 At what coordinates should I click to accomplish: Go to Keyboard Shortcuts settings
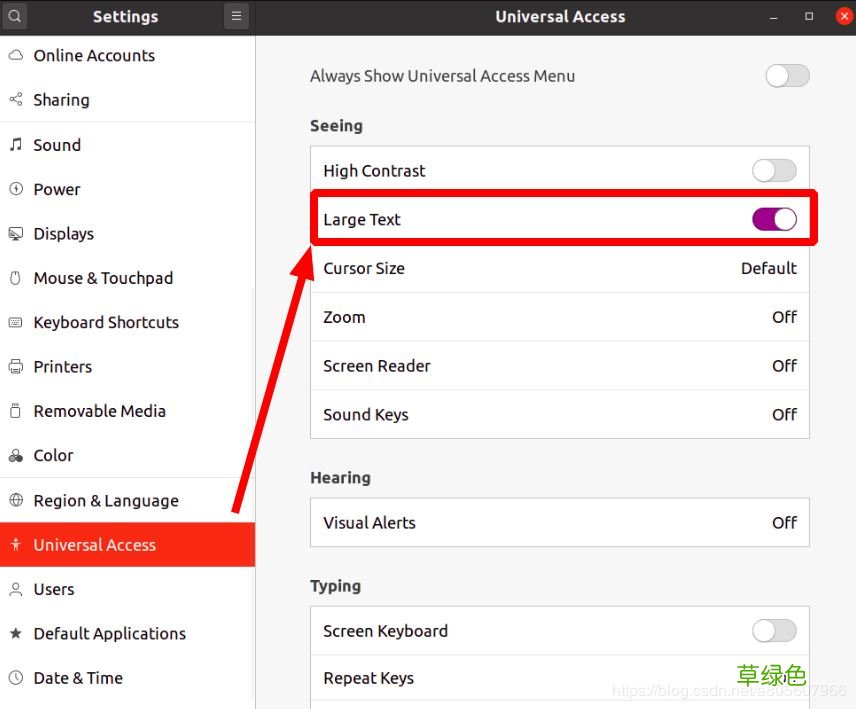(x=106, y=322)
